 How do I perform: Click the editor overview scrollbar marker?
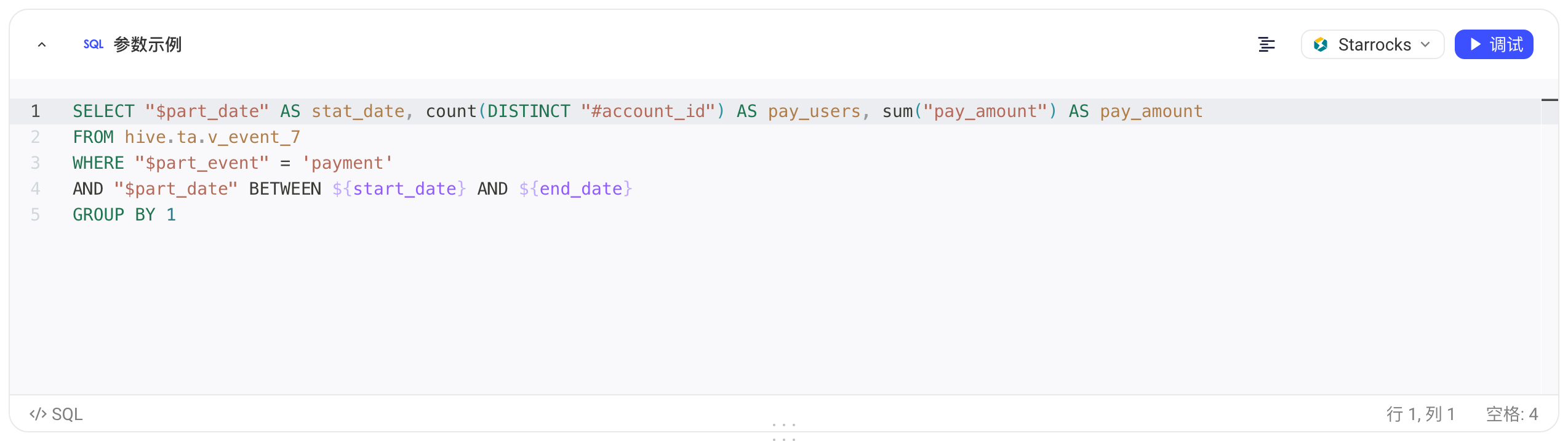coord(1550,100)
